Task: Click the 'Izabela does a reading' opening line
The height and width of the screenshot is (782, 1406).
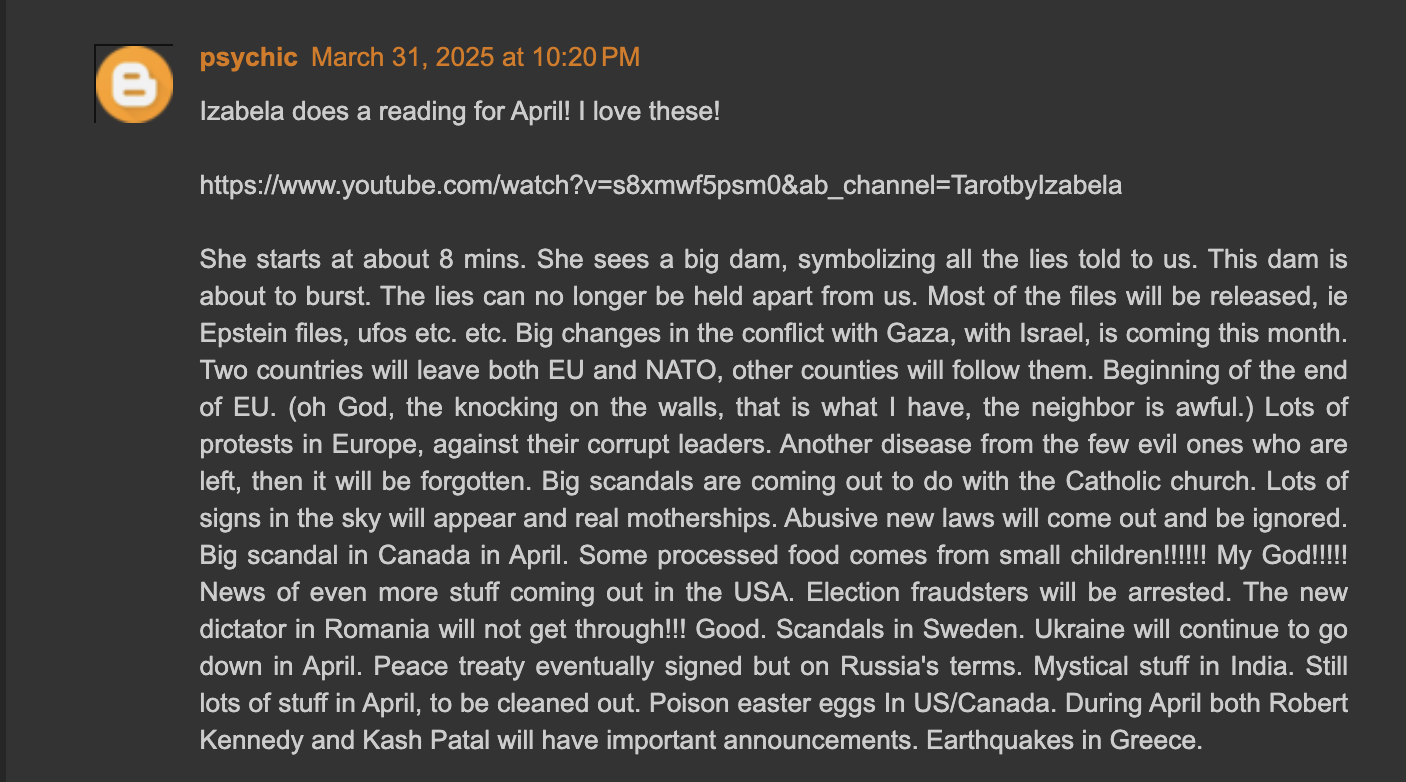Action: pyautogui.click(x=460, y=111)
